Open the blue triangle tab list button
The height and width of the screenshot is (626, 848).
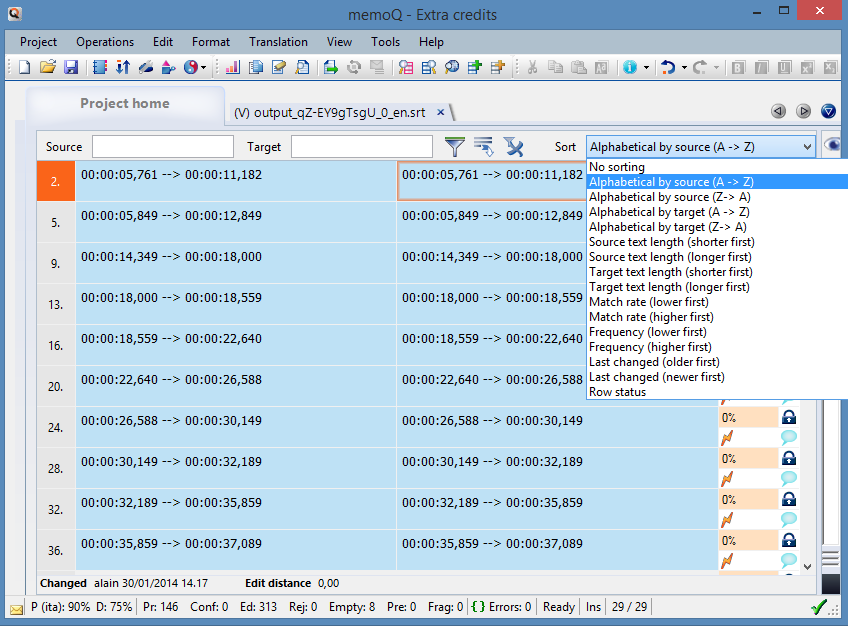point(828,111)
